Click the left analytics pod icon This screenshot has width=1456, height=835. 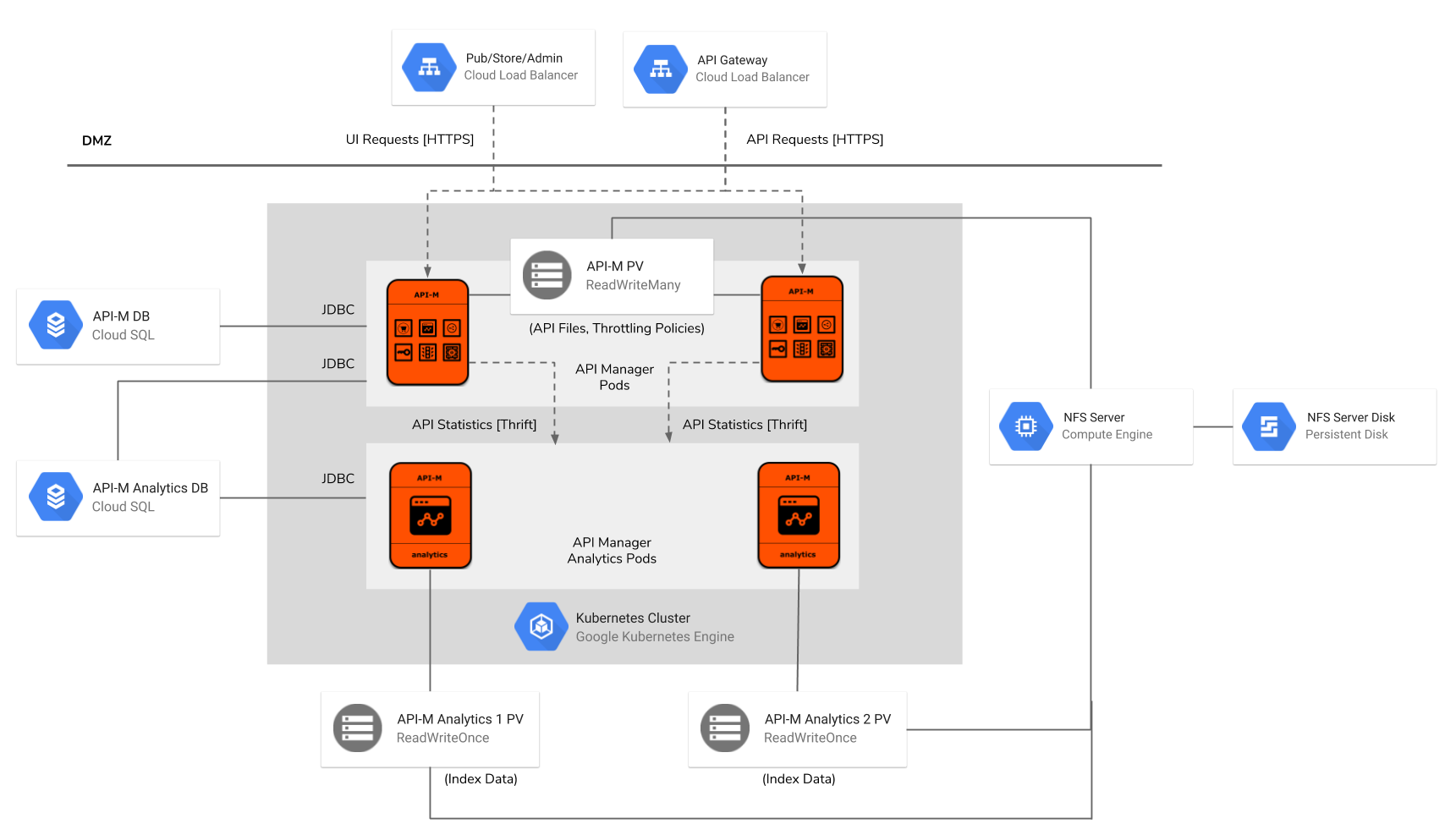click(x=430, y=515)
